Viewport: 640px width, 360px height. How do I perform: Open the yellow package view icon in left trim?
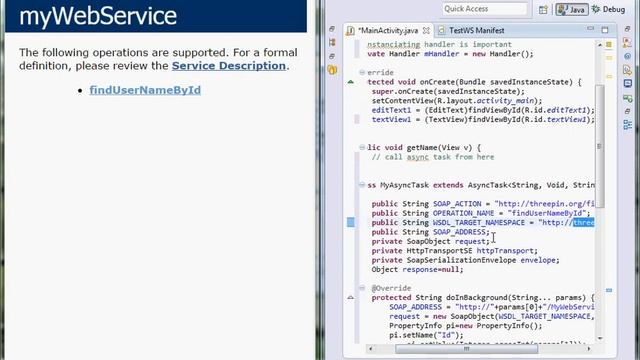point(332,70)
